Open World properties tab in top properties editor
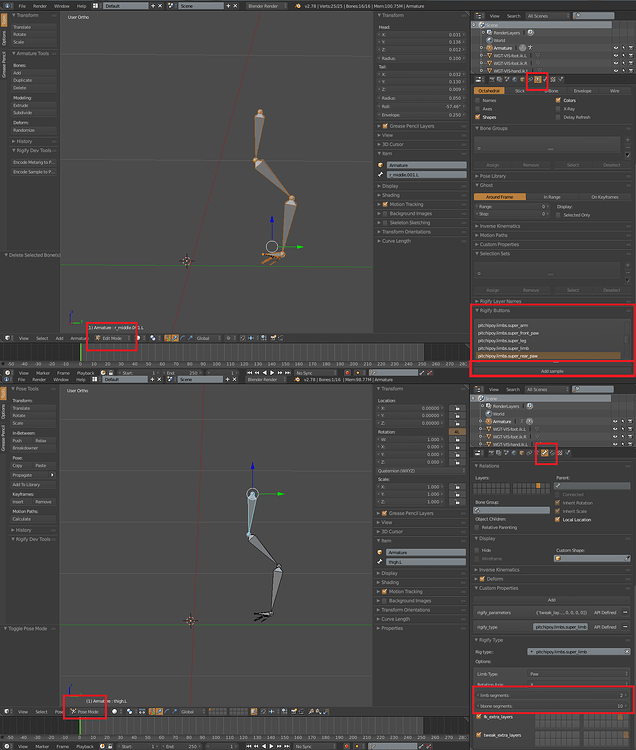 pos(515,79)
